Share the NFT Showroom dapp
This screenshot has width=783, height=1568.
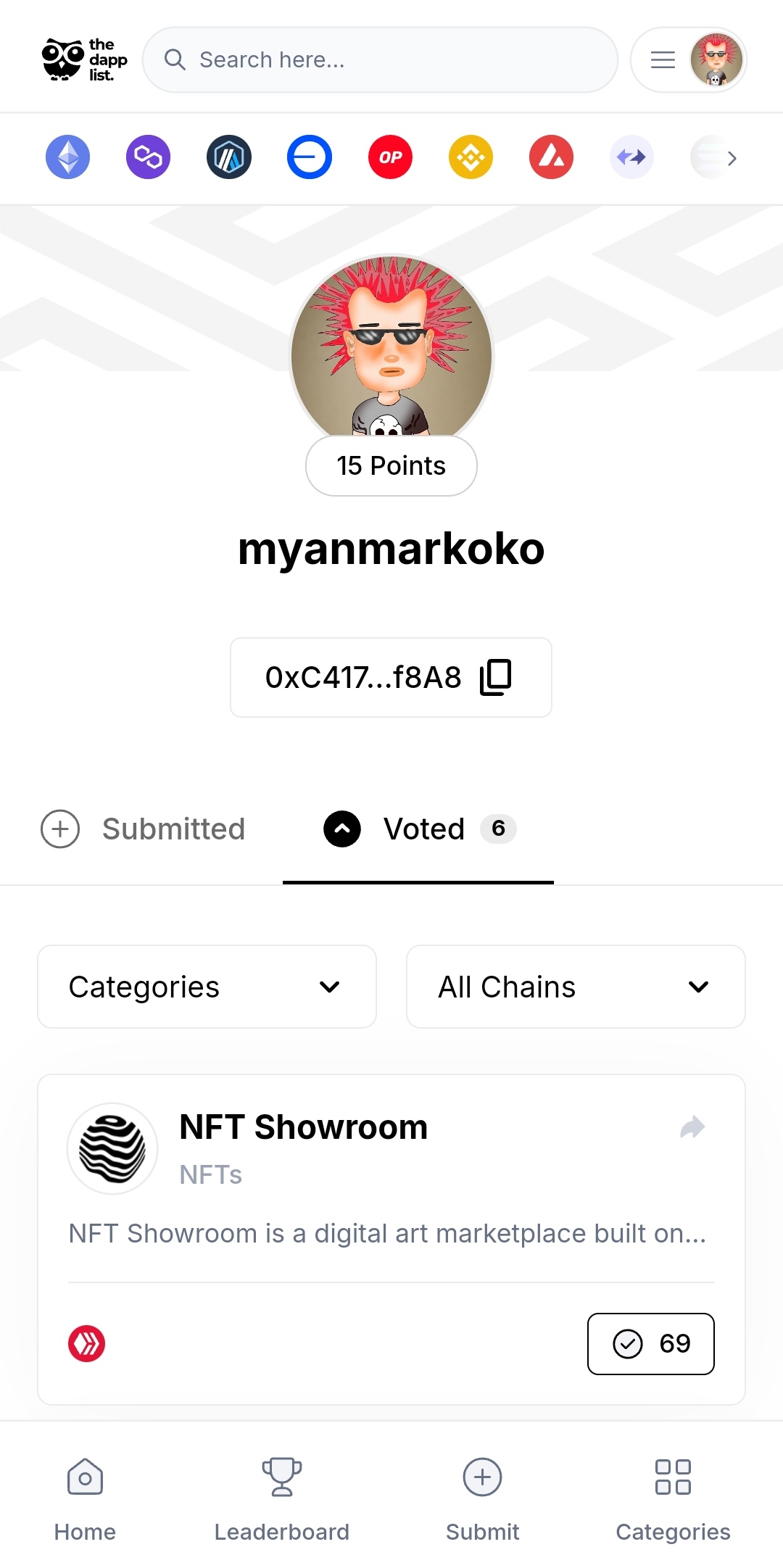692,1127
